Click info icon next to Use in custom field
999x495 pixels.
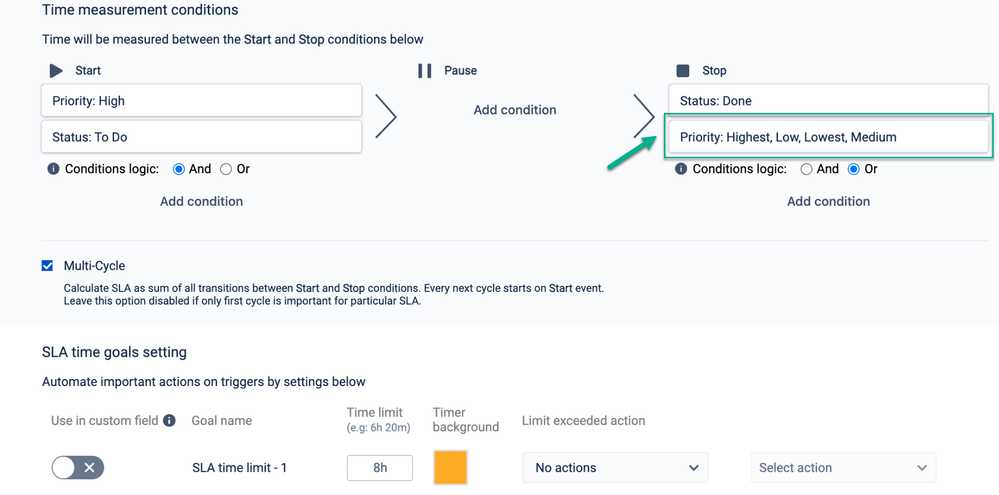coord(170,421)
